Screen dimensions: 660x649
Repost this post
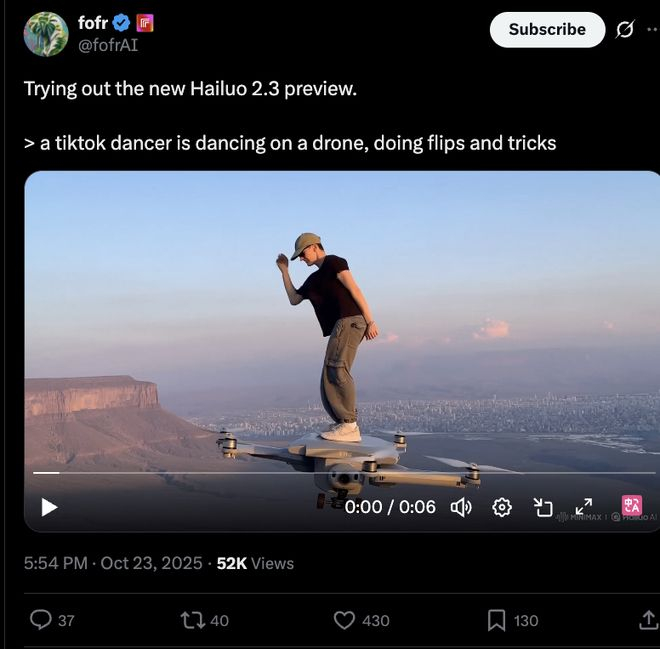(x=192, y=620)
